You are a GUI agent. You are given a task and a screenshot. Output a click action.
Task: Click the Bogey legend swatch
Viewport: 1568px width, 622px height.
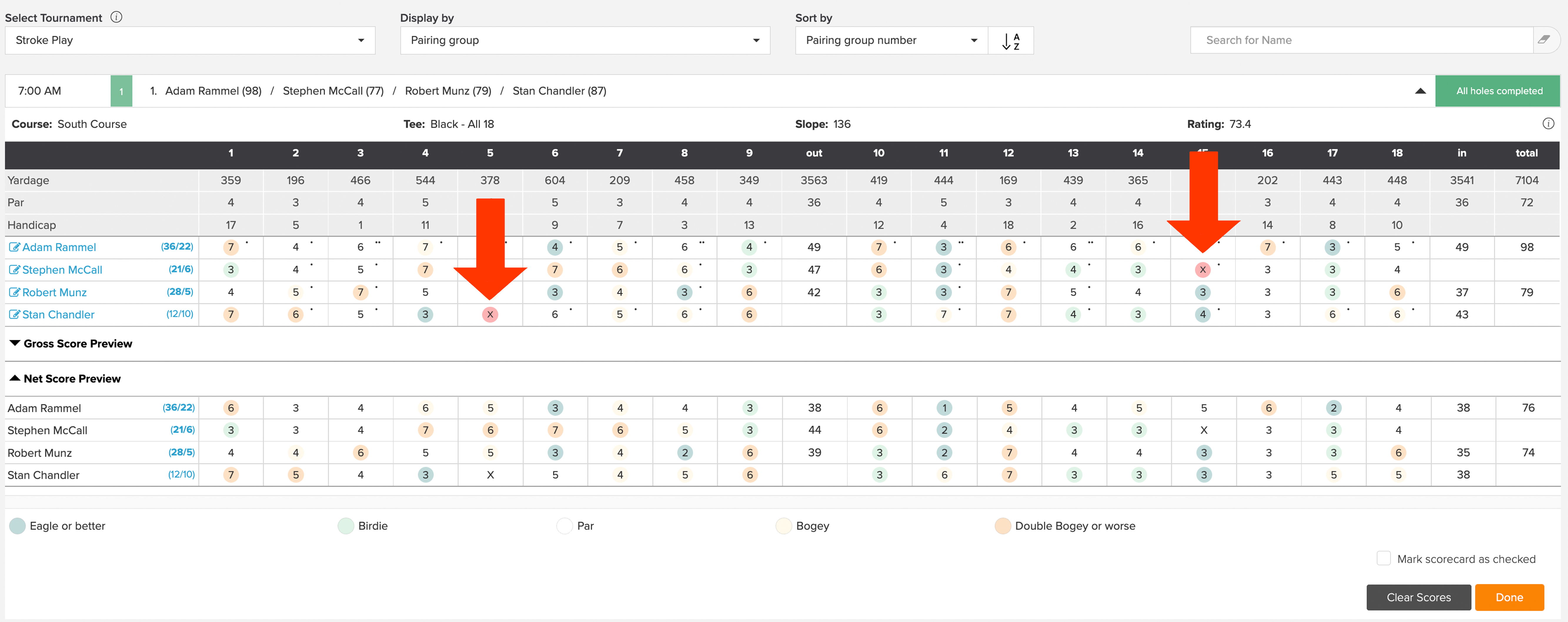coord(783,526)
